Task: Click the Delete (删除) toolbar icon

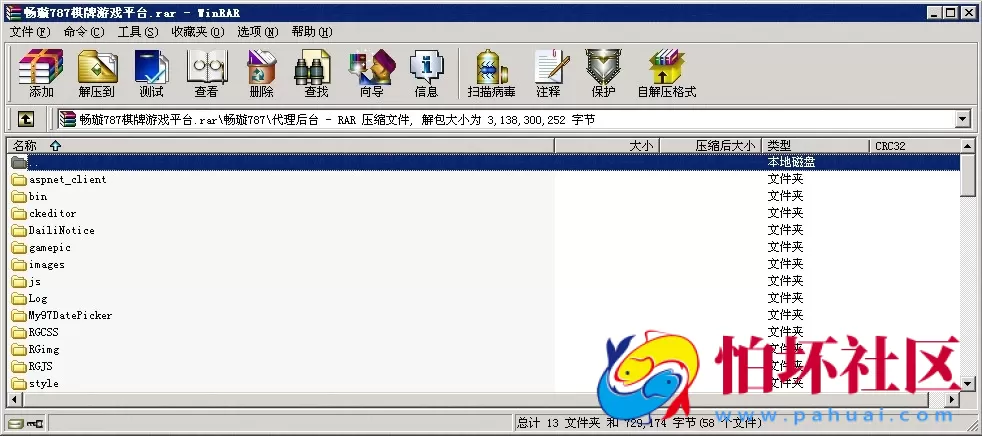Action: pyautogui.click(x=262, y=73)
